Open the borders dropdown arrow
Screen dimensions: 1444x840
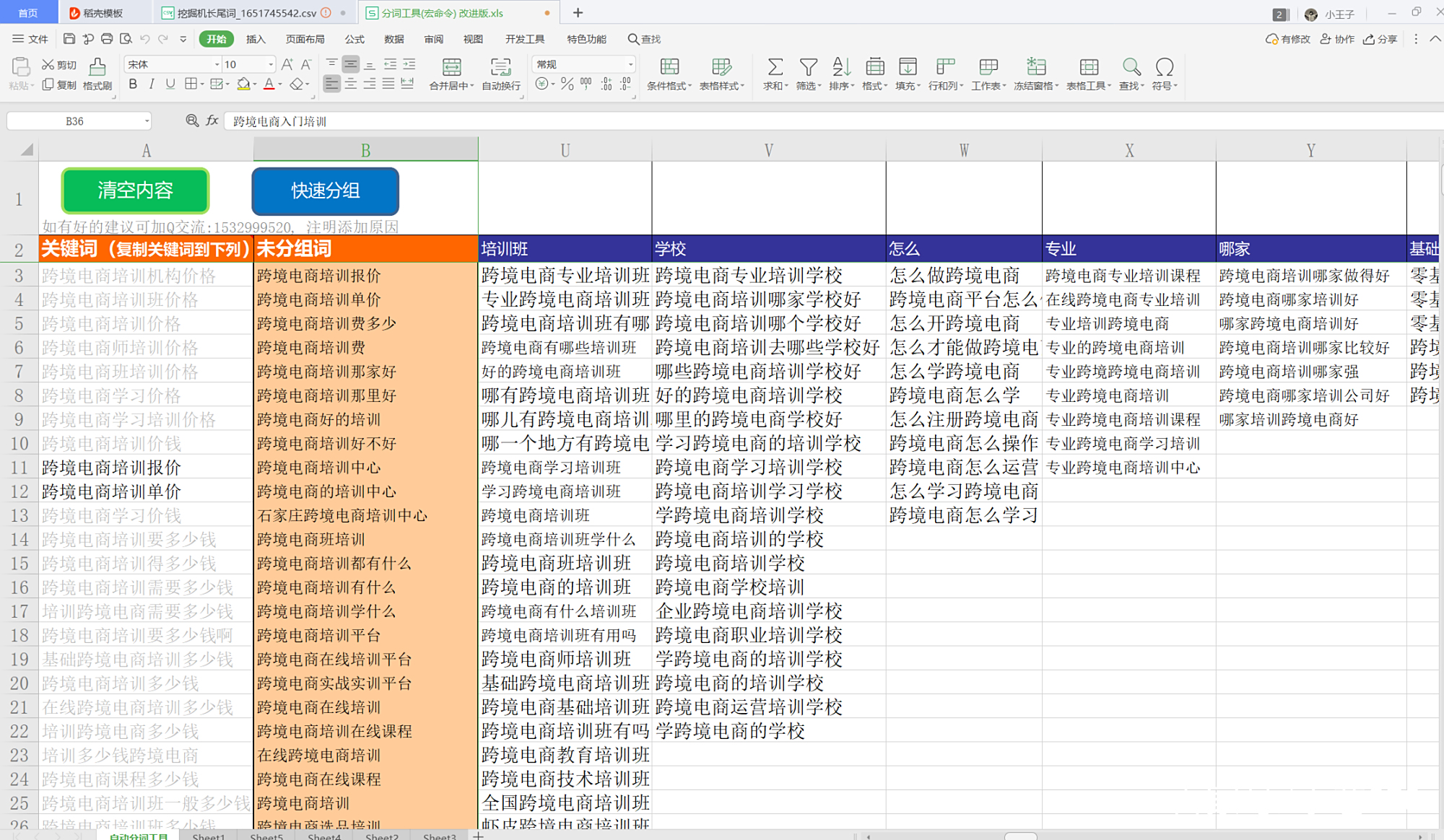[202, 85]
